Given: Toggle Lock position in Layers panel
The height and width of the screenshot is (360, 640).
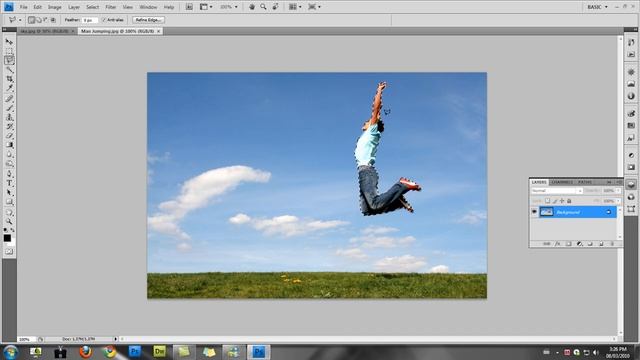Looking at the screenshot, I should [562, 201].
